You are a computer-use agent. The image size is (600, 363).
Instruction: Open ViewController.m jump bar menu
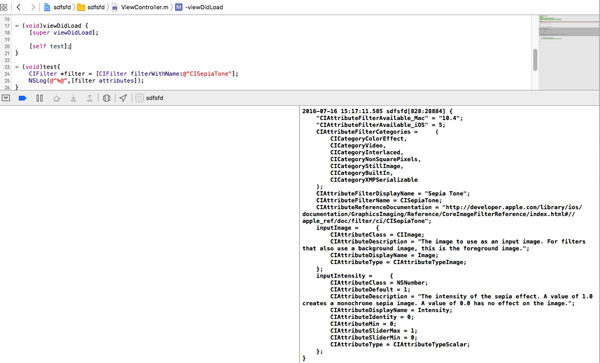(x=140, y=7)
